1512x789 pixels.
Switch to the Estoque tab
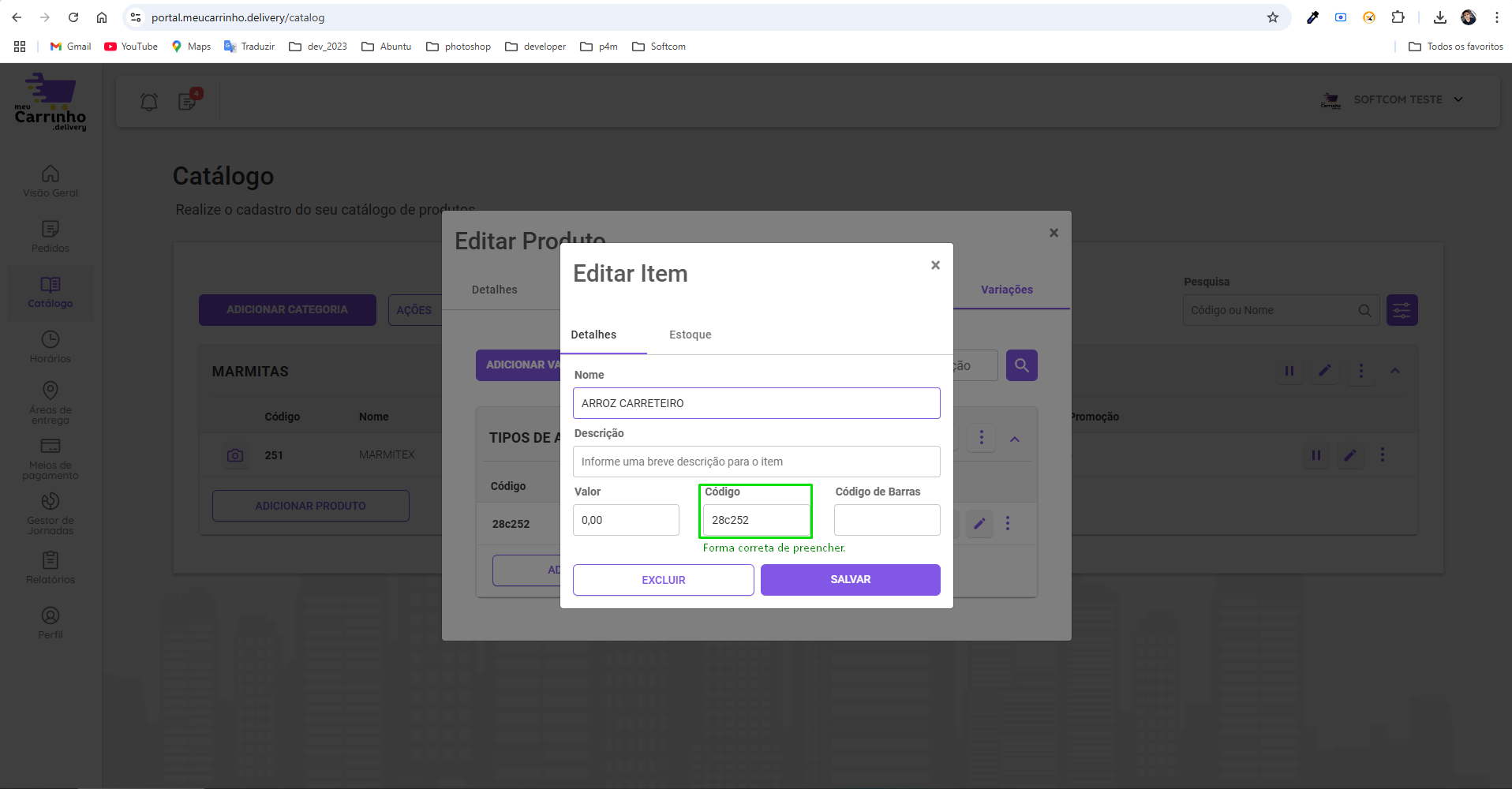(690, 335)
